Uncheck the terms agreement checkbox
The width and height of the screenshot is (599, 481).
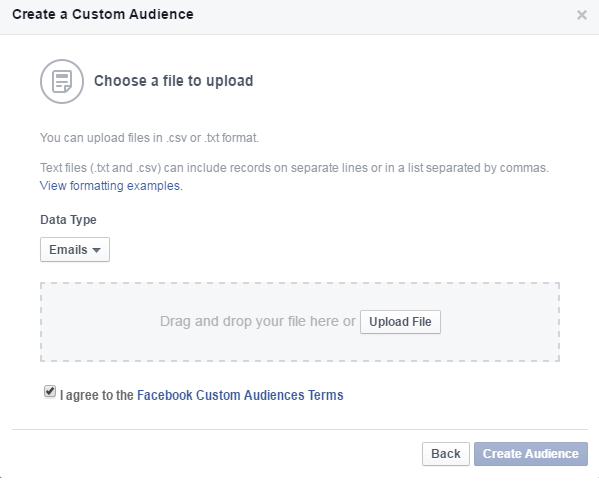point(50,392)
